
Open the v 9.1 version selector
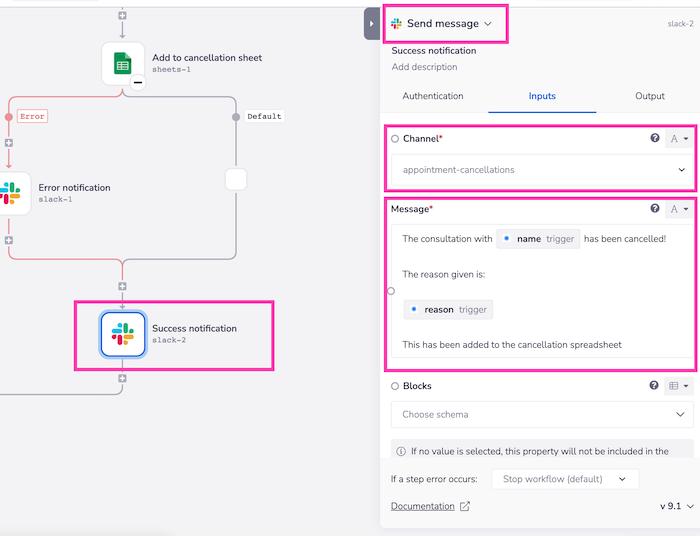[x=676, y=506]
